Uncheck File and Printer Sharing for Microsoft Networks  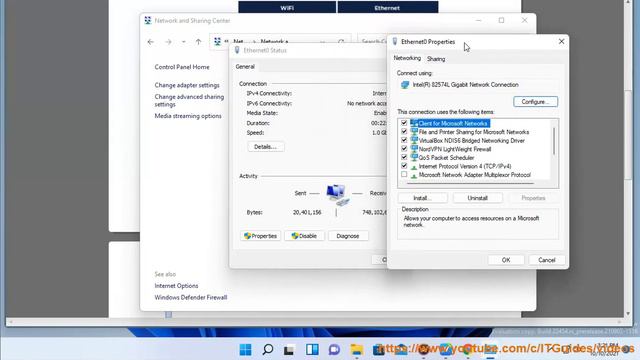point(404,131)
